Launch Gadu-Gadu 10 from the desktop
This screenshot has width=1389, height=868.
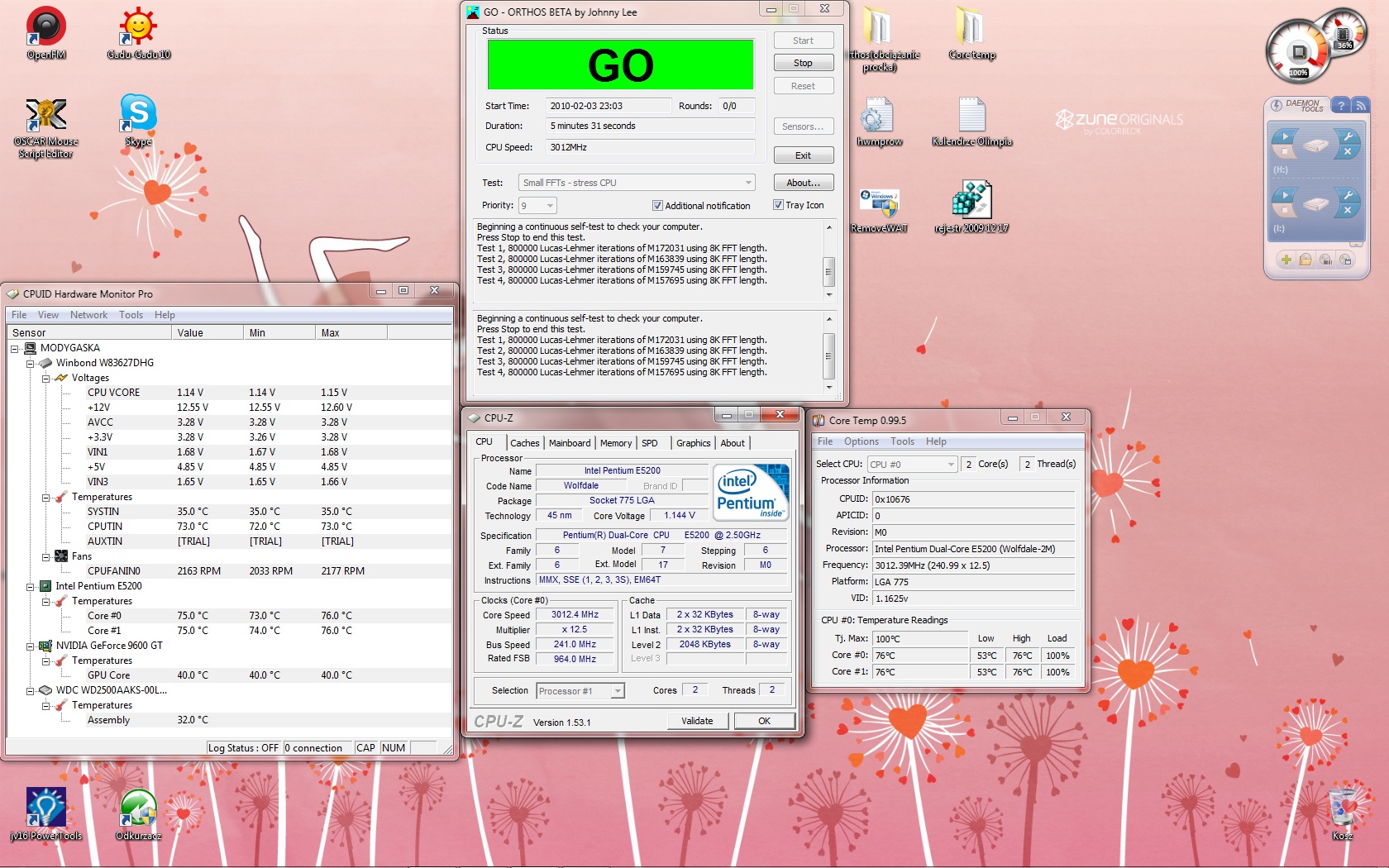(138, 33)
